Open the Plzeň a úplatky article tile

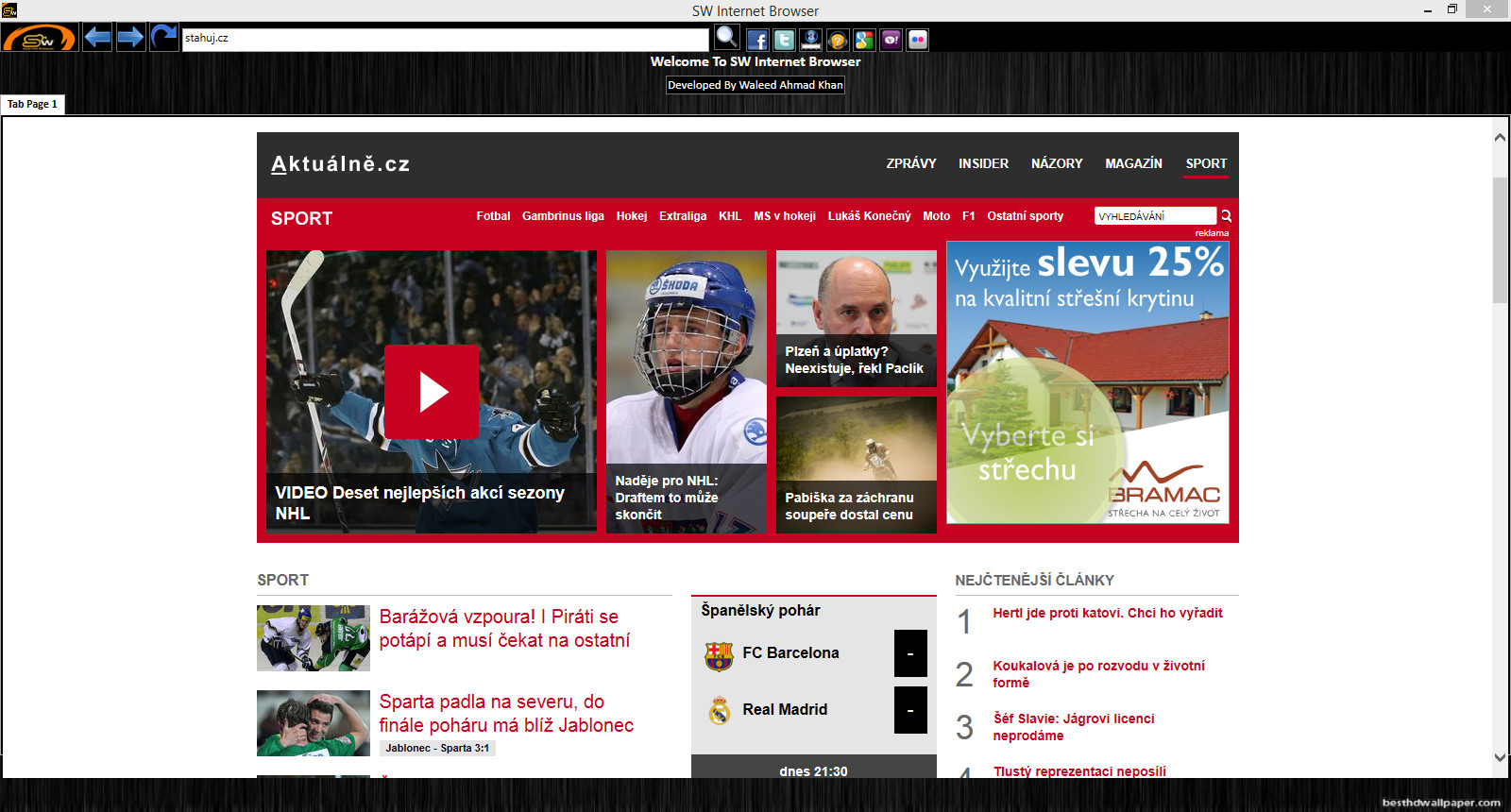[857, 318]
